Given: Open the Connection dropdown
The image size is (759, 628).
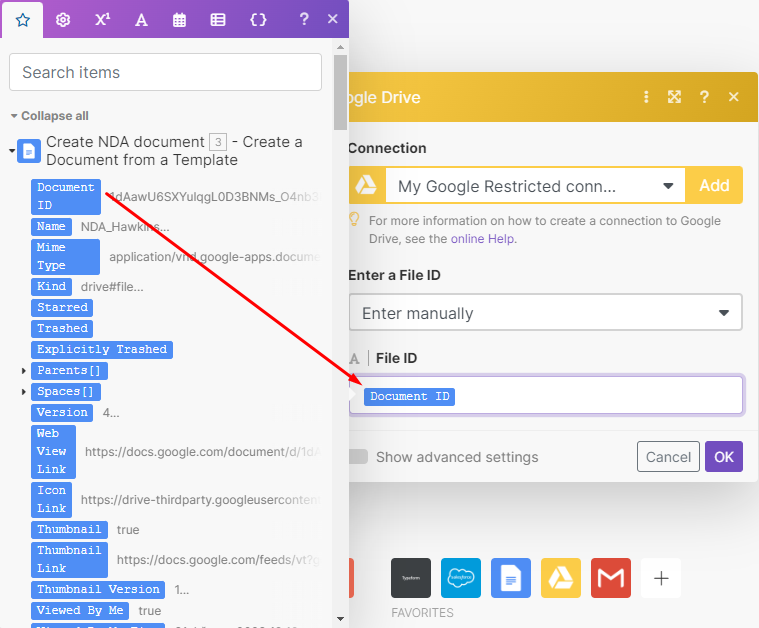Looking at the screenshot, I should pyautogui.click(x=535, y=185).
